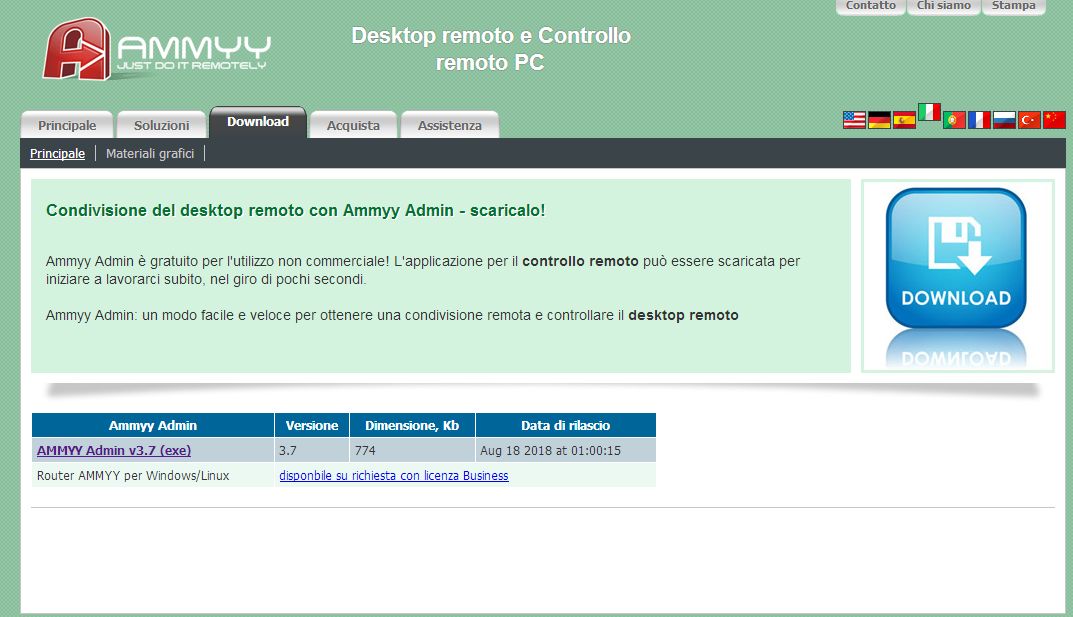Viewport: 1073px width, 617px height.
Task: Click the big blue DOWNLOAD icon
Action: [x=956, y=258]
